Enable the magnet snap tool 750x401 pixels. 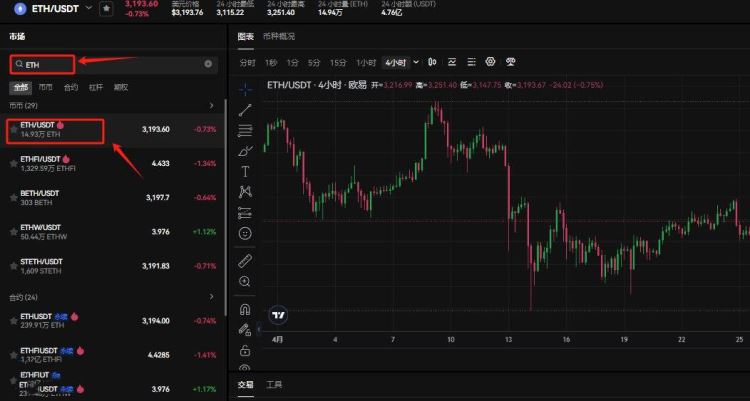[x=246, y=309]
